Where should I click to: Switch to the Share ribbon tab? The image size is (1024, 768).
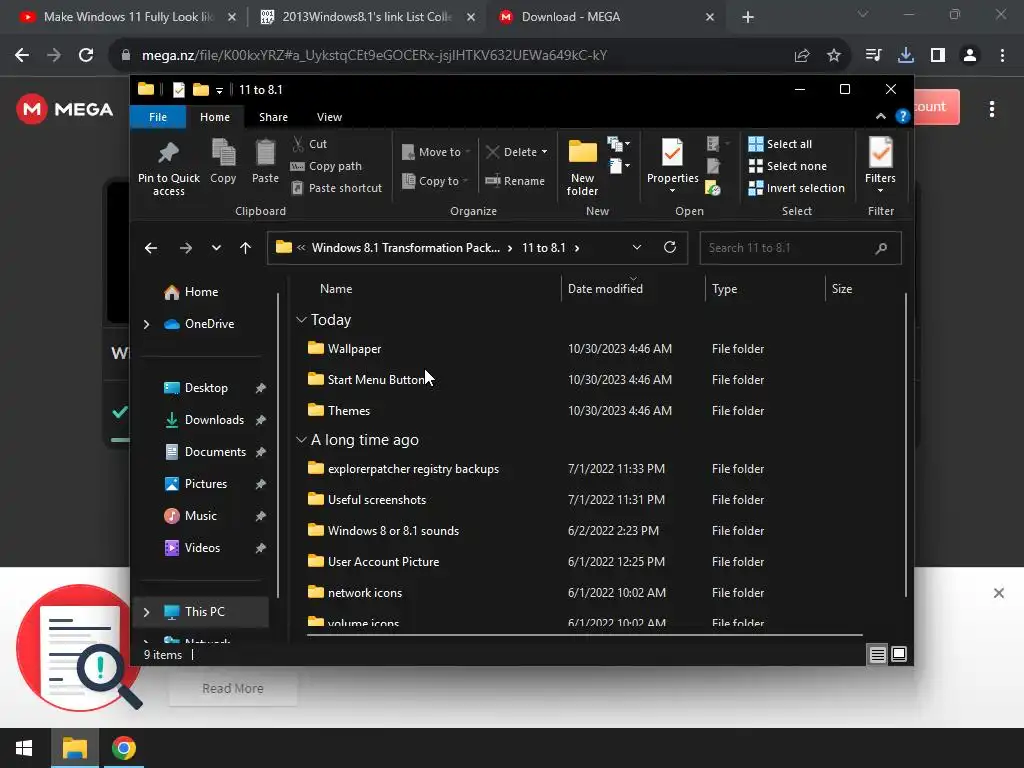[273, 117]
